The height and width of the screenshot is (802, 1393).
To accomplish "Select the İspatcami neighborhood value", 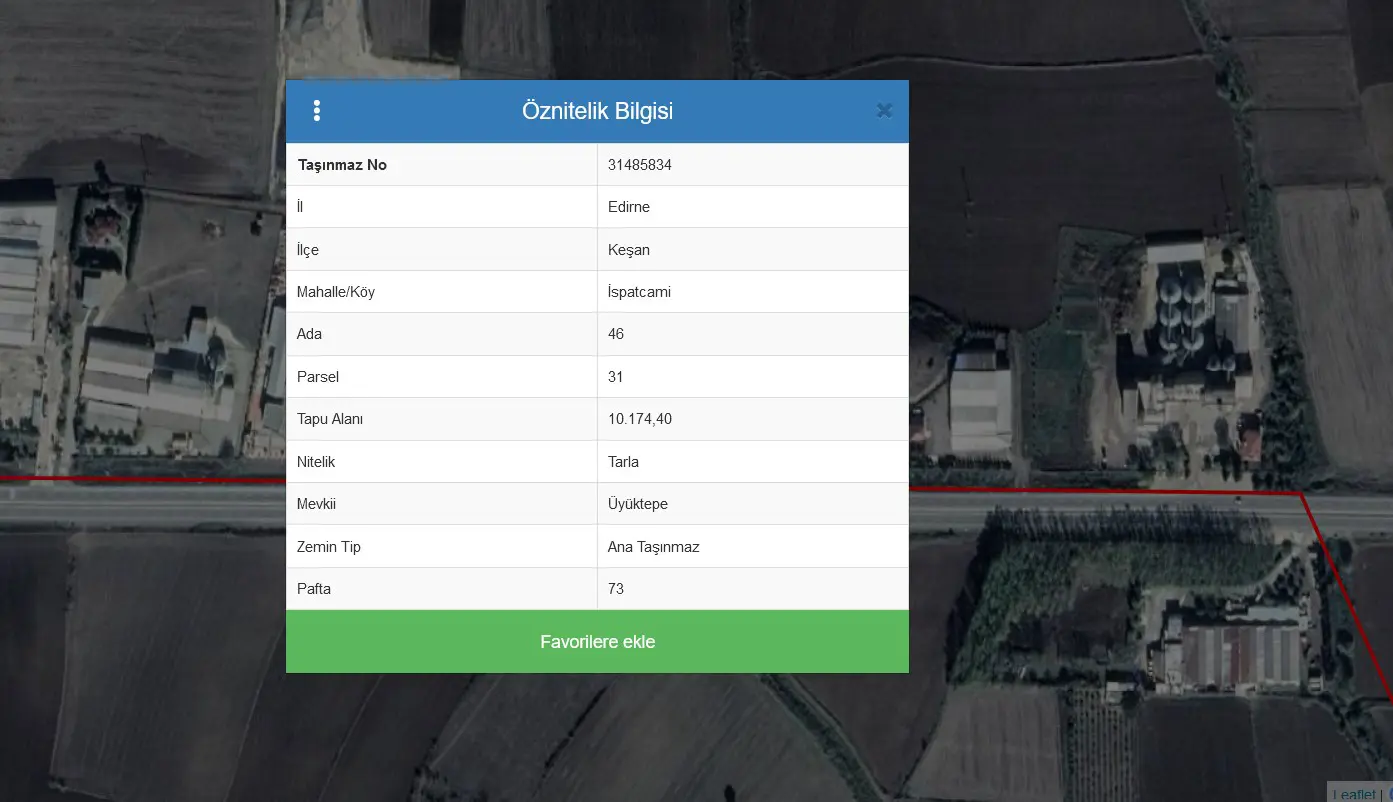I will tap(639, 292).
